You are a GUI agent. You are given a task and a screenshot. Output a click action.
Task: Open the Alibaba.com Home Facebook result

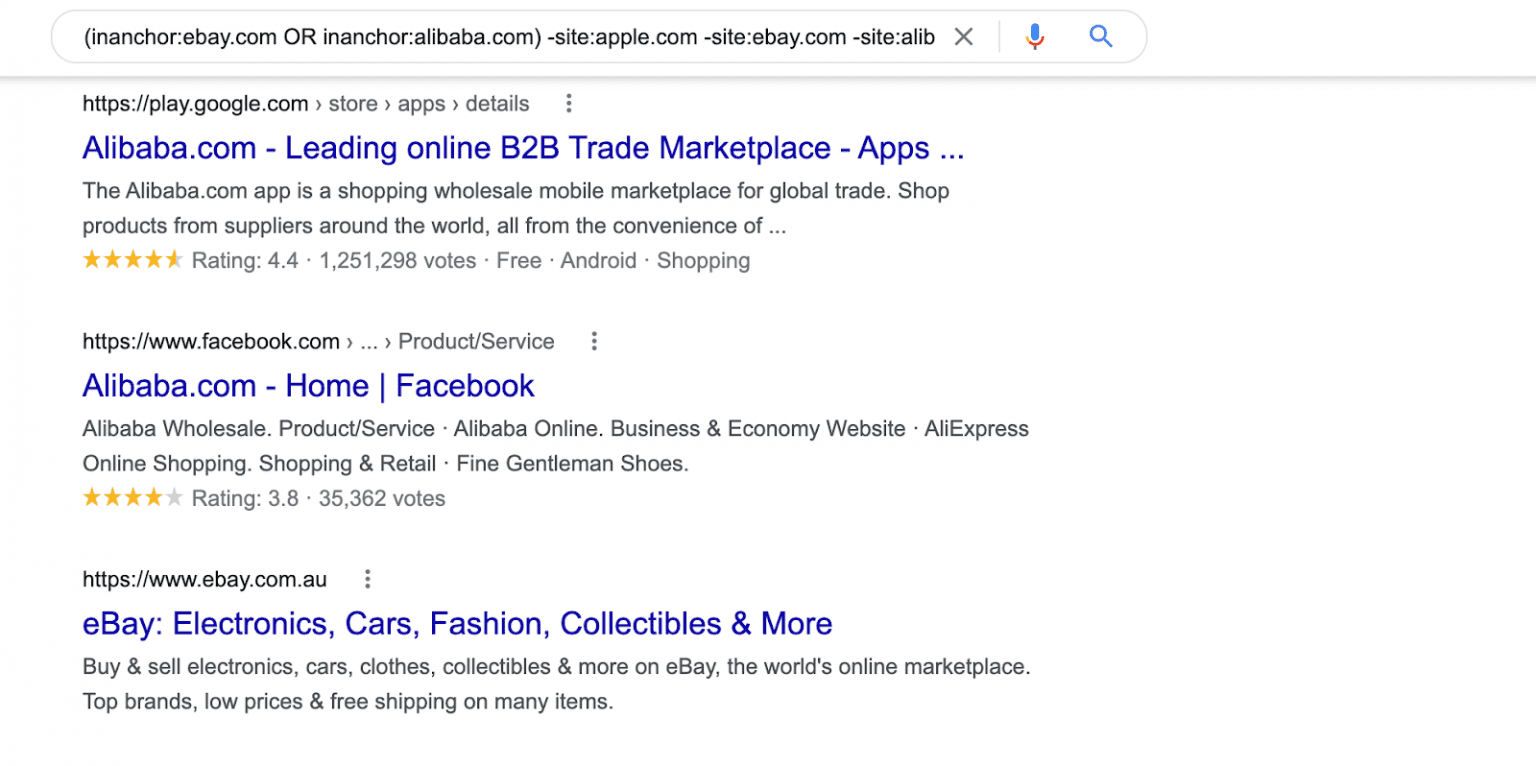(x=308, y=386)
